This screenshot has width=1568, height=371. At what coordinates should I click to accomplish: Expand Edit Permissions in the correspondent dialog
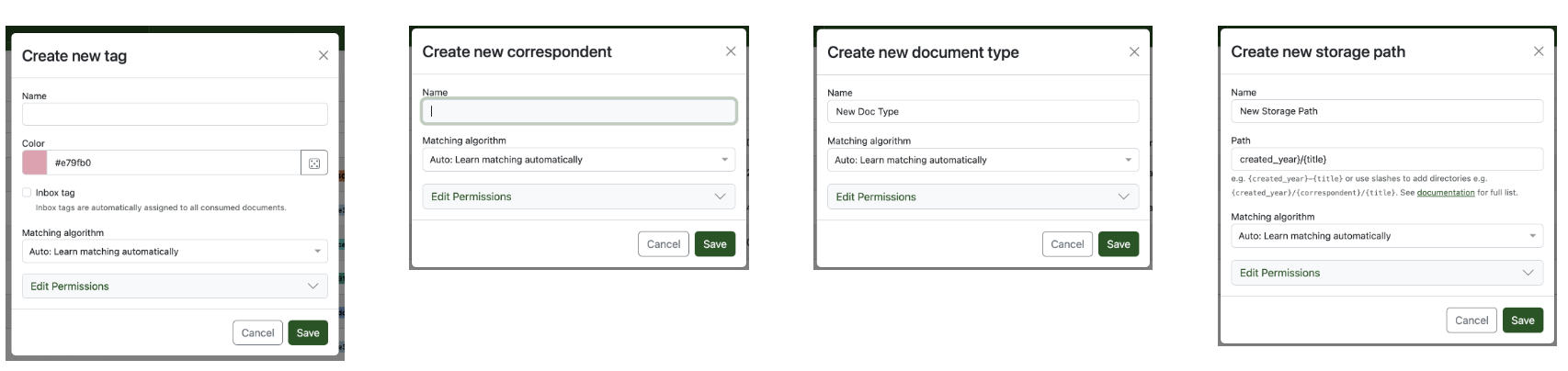pos(579,197)
